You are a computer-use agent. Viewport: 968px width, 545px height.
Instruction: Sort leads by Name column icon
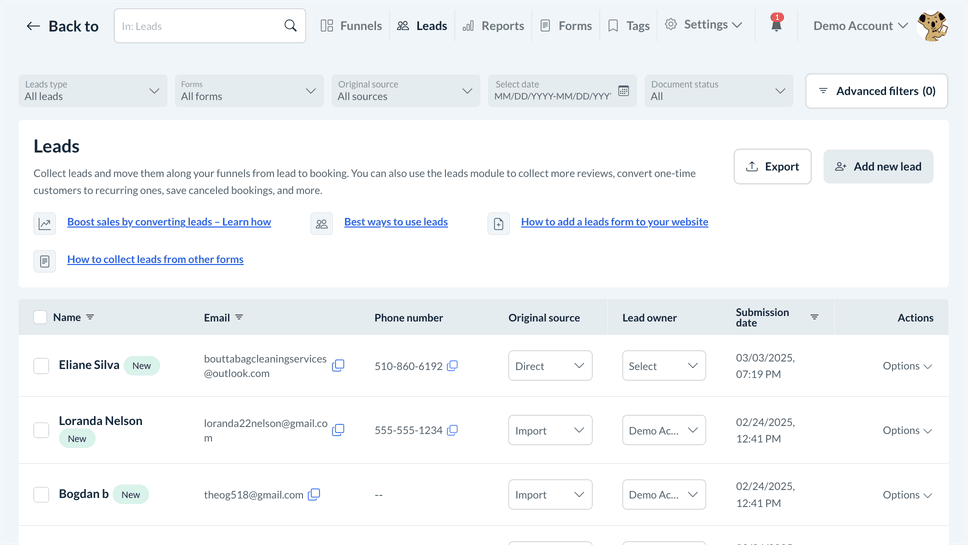pyautogui.click(x=90, y=317)
